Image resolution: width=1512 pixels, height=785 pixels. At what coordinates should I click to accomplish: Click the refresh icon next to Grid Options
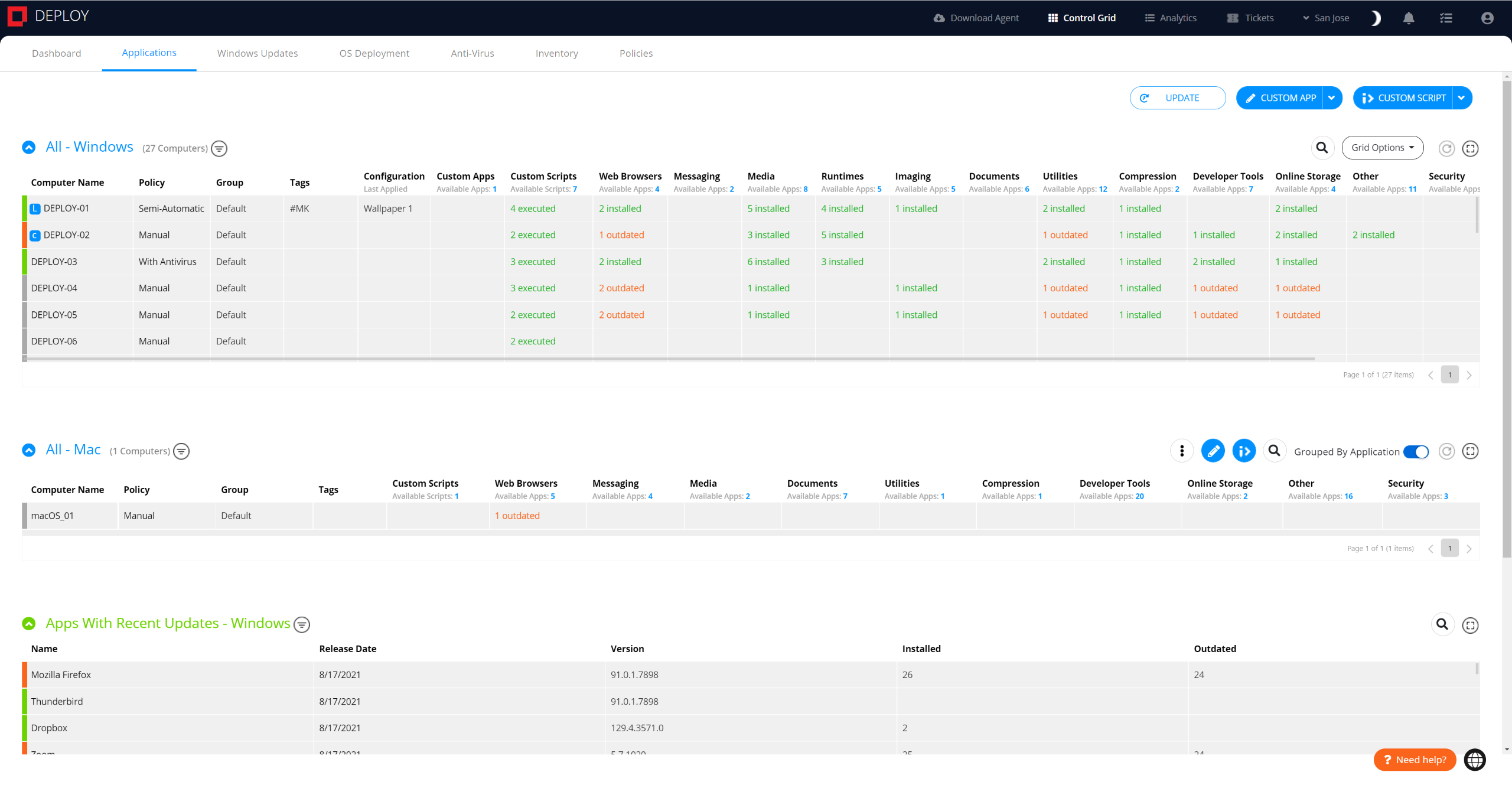pos(1446,148)
